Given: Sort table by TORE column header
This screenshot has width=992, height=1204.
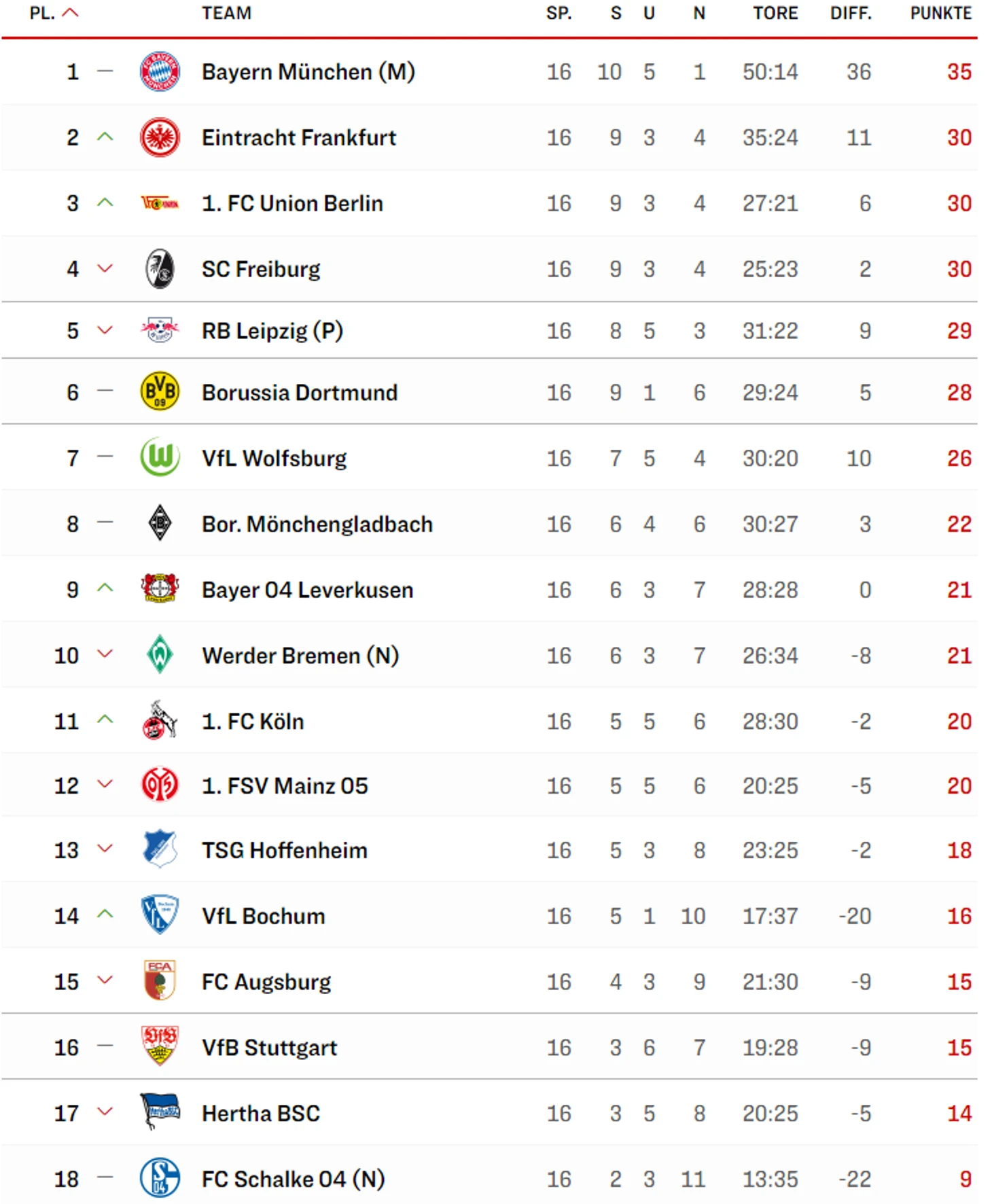Looking at the screenshot, I should coord(775,13).
